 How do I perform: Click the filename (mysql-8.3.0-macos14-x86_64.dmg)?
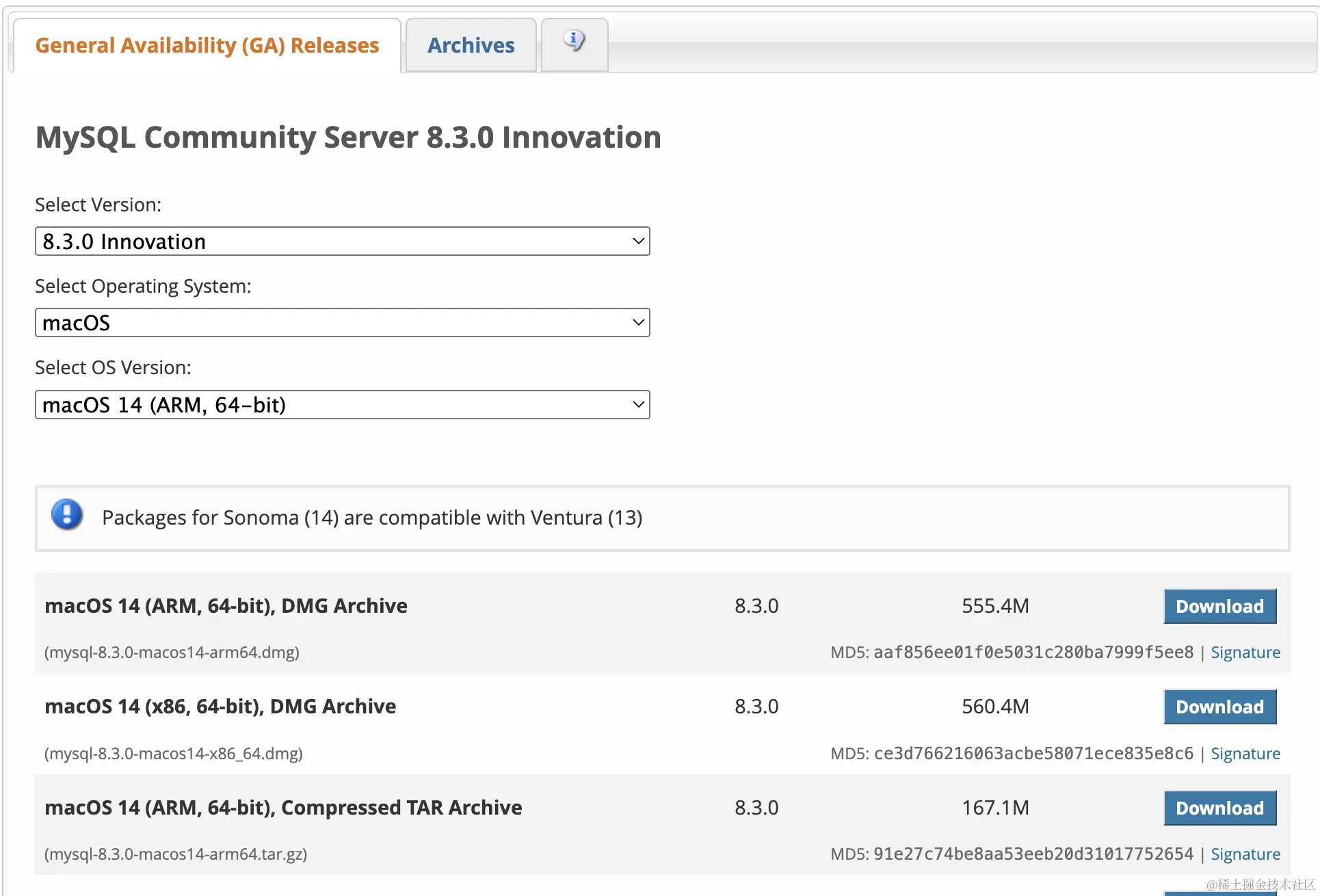[x=174, y=754]
